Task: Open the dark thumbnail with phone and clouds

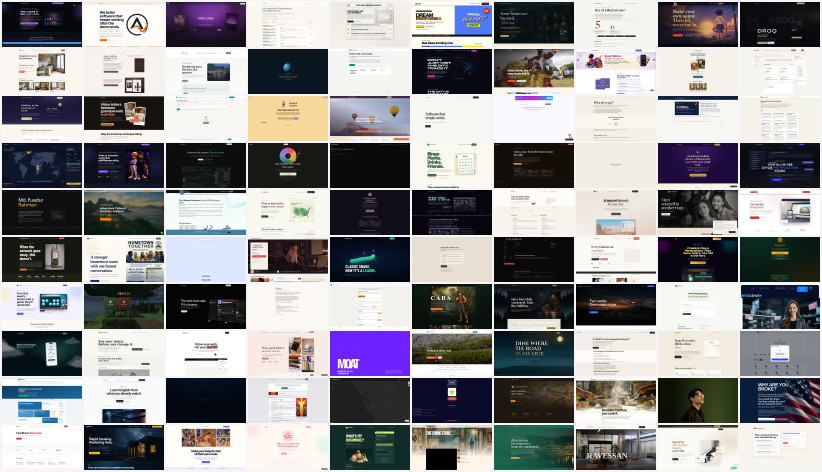Action: point(42,353)
